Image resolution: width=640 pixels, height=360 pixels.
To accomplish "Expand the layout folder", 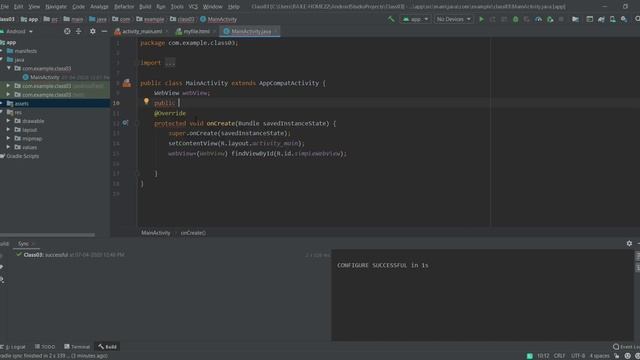I will [x=8, y=130].
